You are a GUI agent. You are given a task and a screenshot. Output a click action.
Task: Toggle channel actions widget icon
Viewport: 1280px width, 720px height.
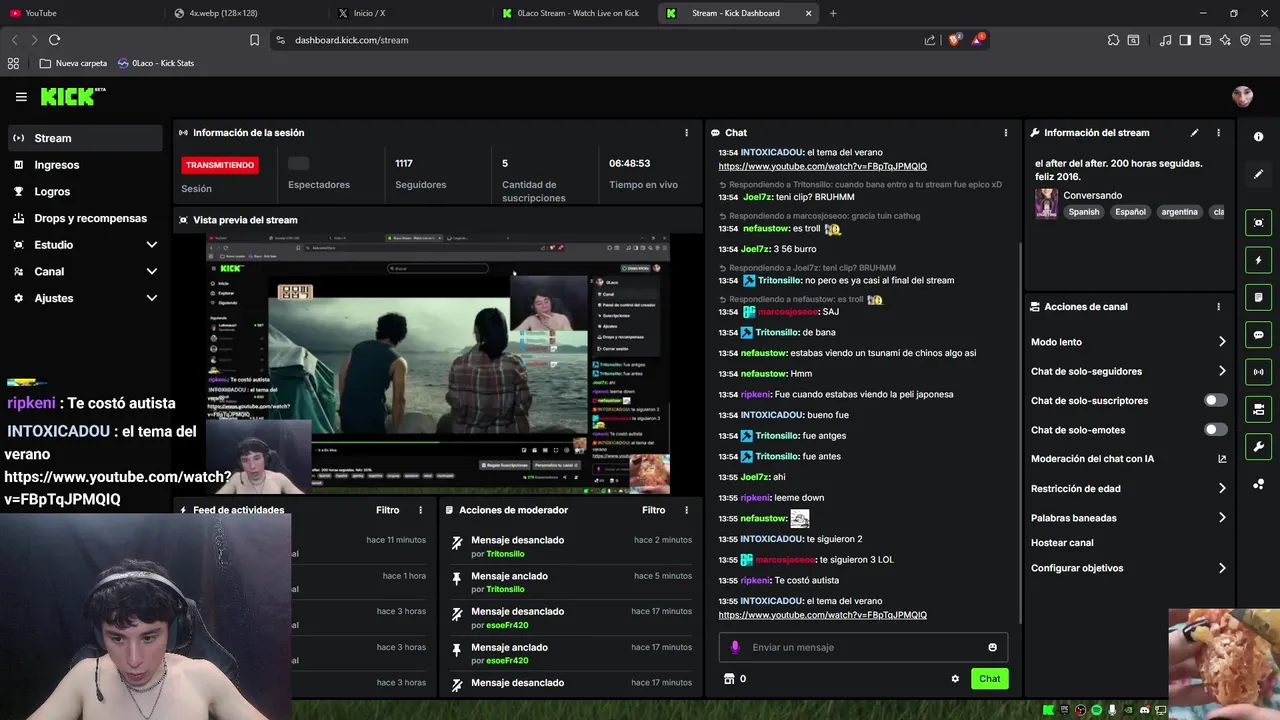pos(1258,409)
